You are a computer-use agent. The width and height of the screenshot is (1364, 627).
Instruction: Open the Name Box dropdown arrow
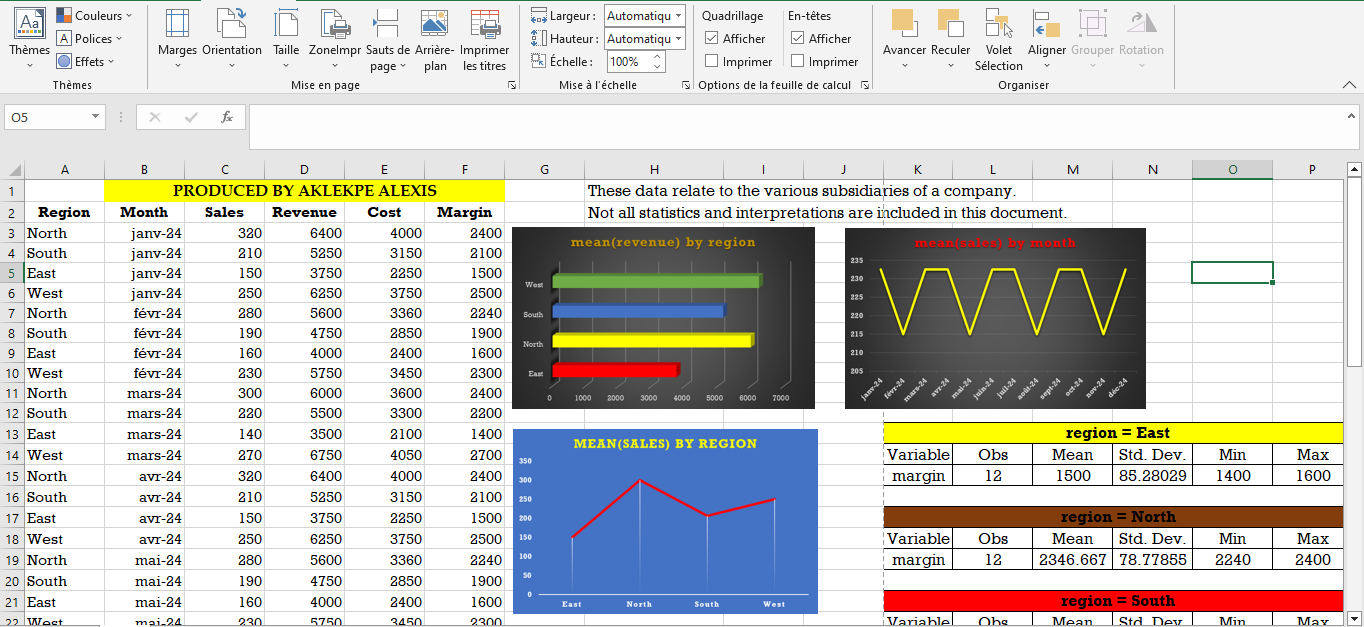click(x=96, y=117)
